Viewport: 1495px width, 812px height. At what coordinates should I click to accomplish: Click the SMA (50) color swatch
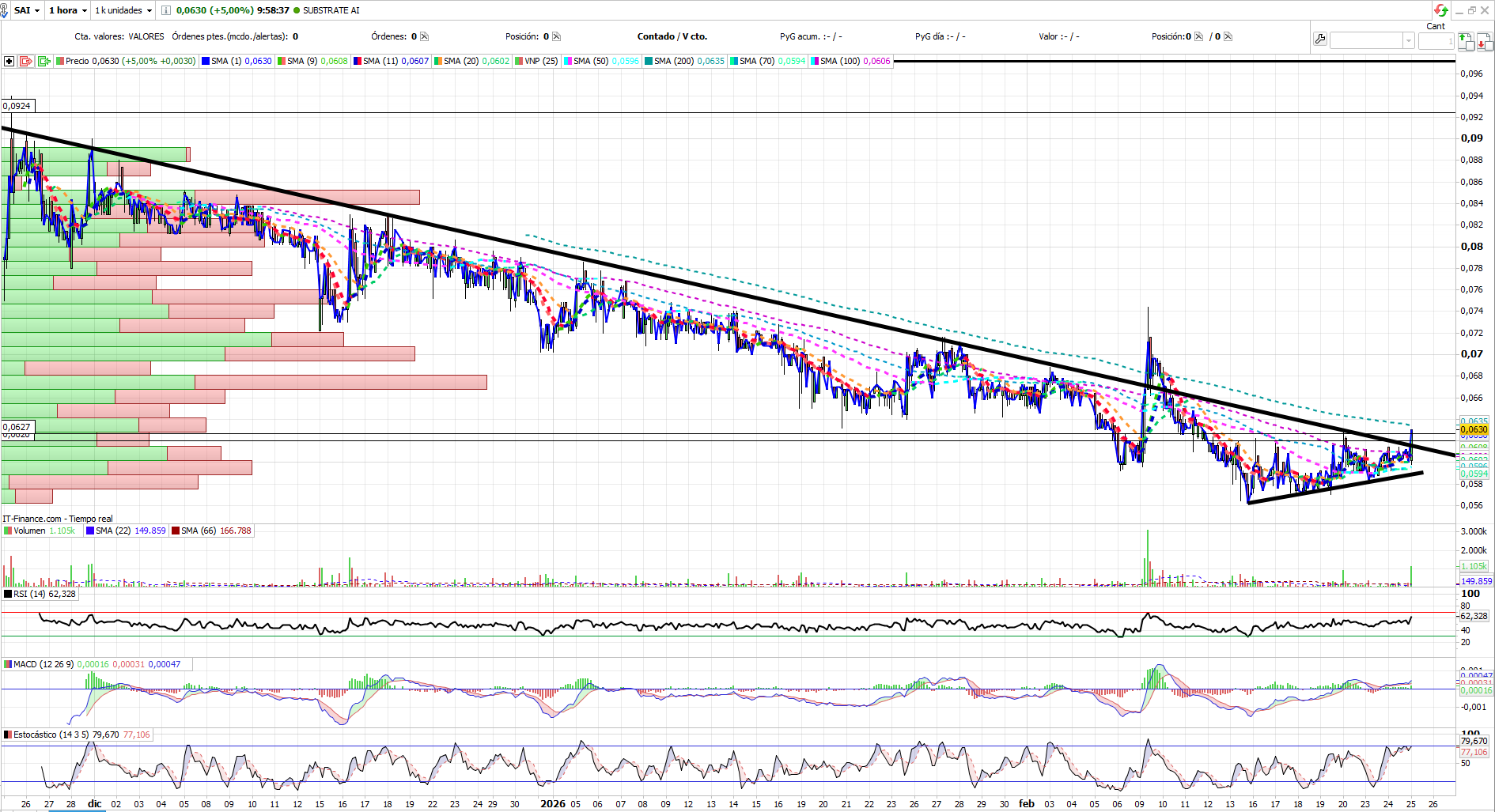pyautogui.click(x=568, y=61)
